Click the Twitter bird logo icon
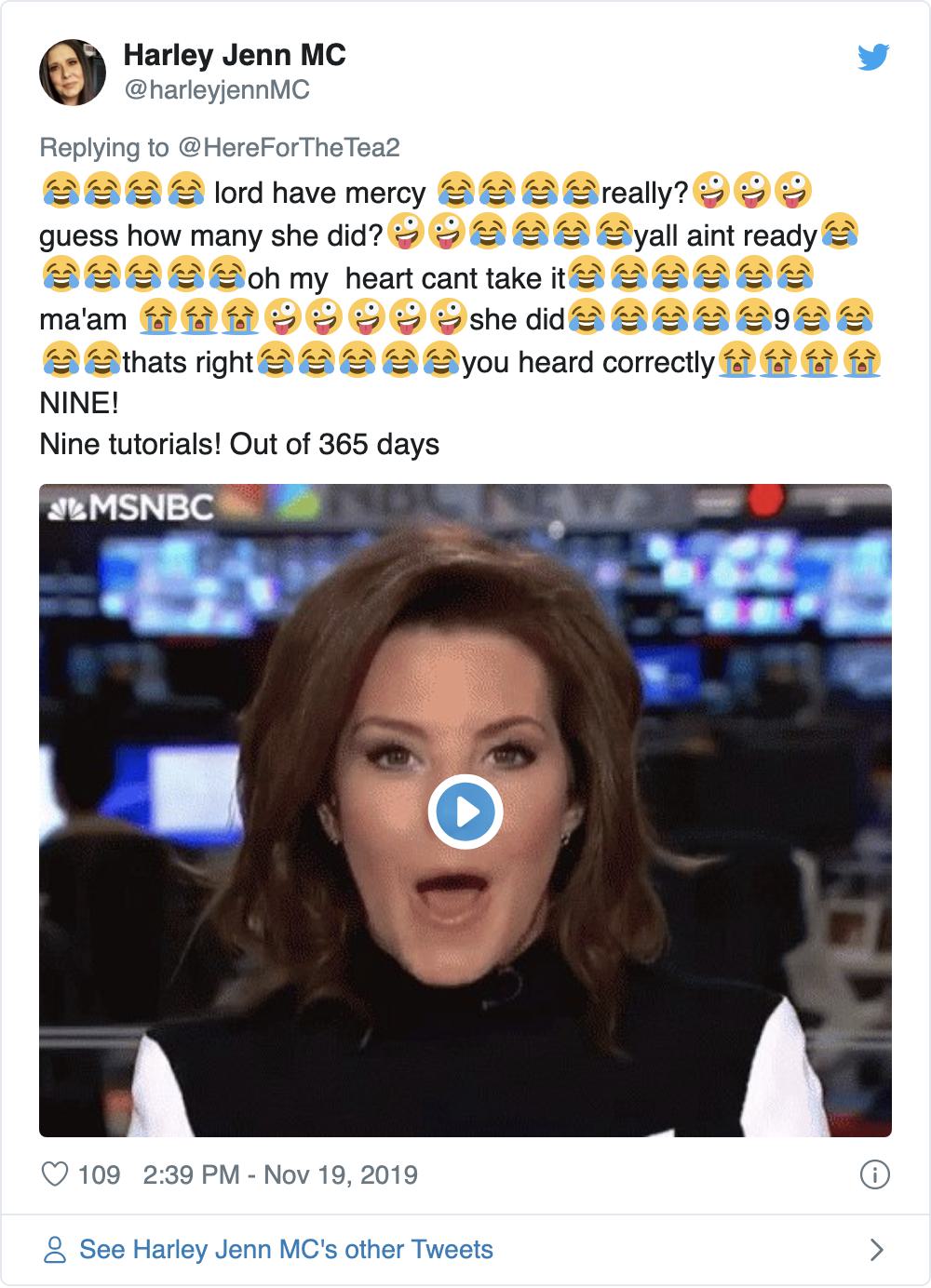931x1288 pixels. (873, 58)
